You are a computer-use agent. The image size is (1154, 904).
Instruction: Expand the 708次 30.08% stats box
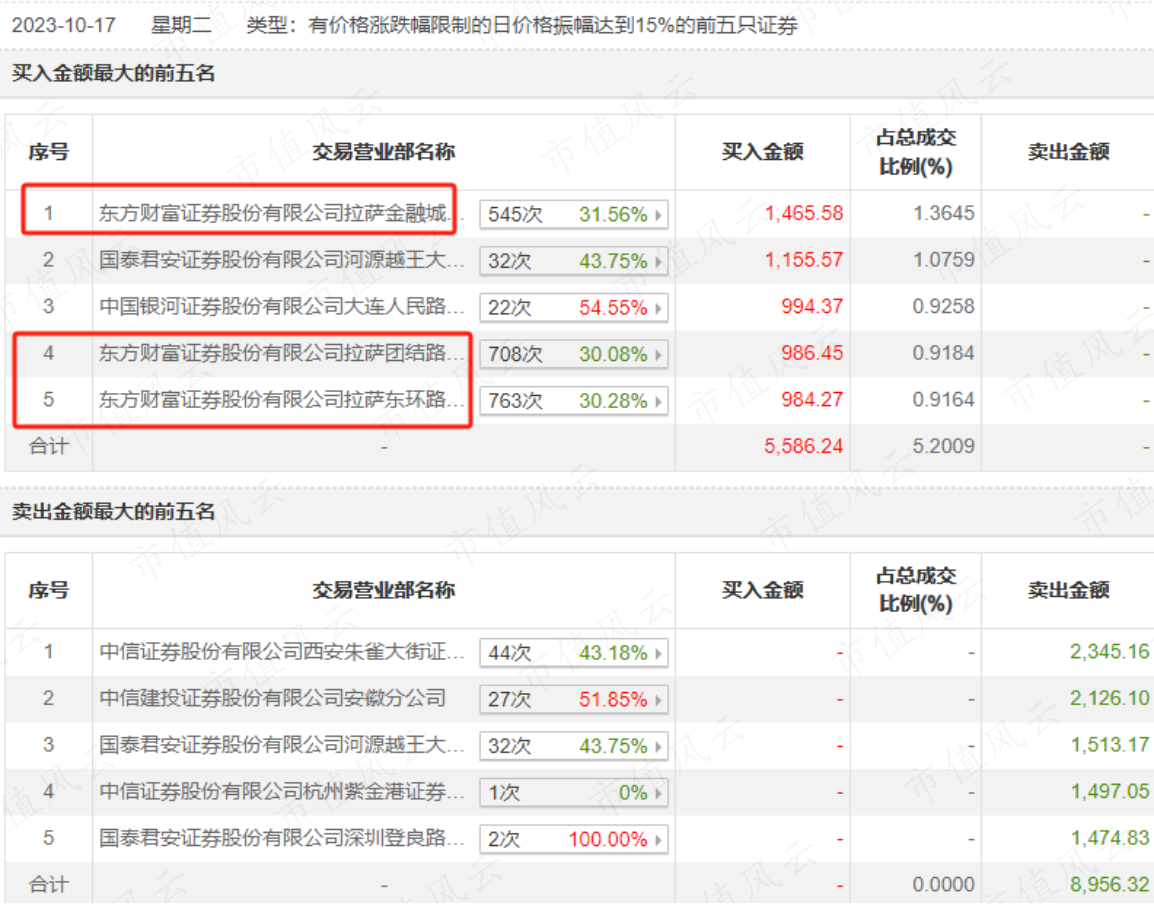click(574, 354)
